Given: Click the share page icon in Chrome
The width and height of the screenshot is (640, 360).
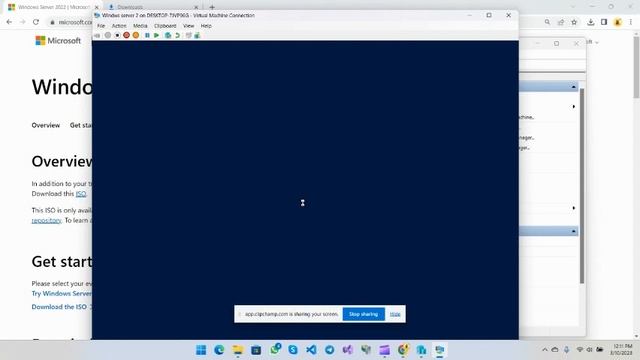Looking at the screenshot, I should tap(561, 22).
